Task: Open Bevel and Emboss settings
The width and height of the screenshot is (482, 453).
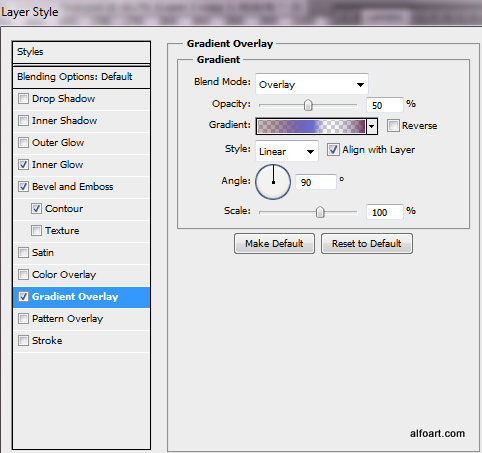Action: click(x=81, y=187)
